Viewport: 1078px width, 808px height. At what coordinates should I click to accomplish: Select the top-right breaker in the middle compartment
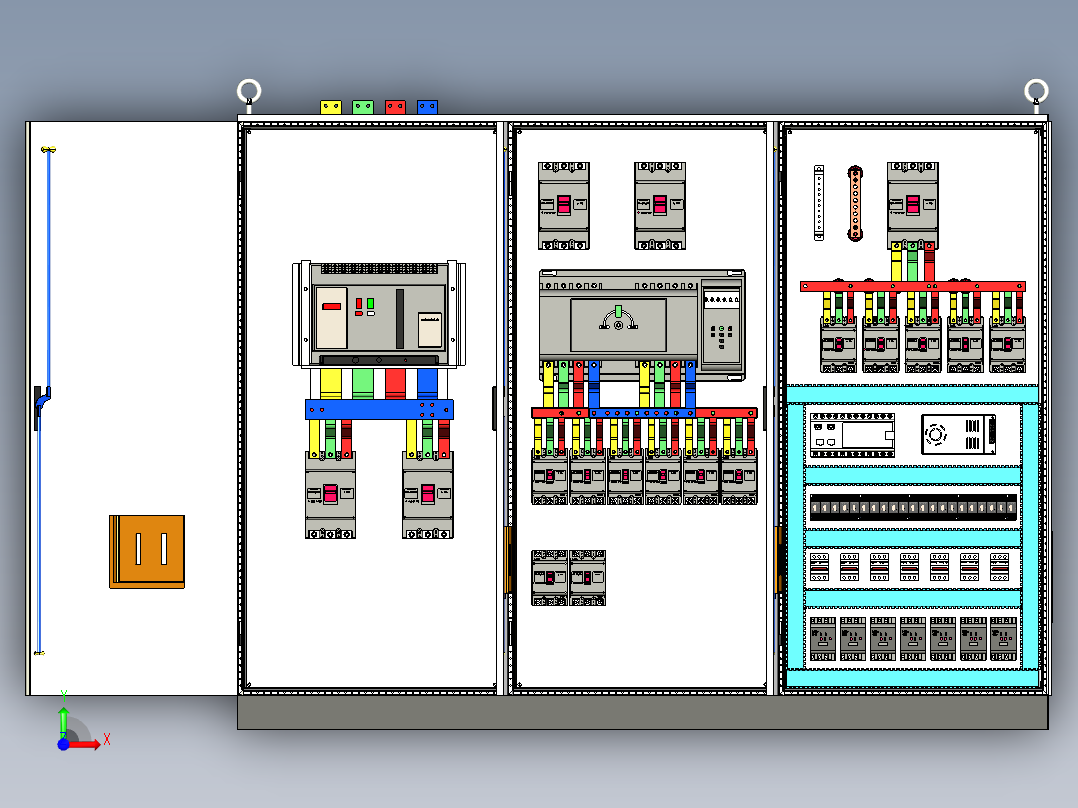click(x=660, y=206)
